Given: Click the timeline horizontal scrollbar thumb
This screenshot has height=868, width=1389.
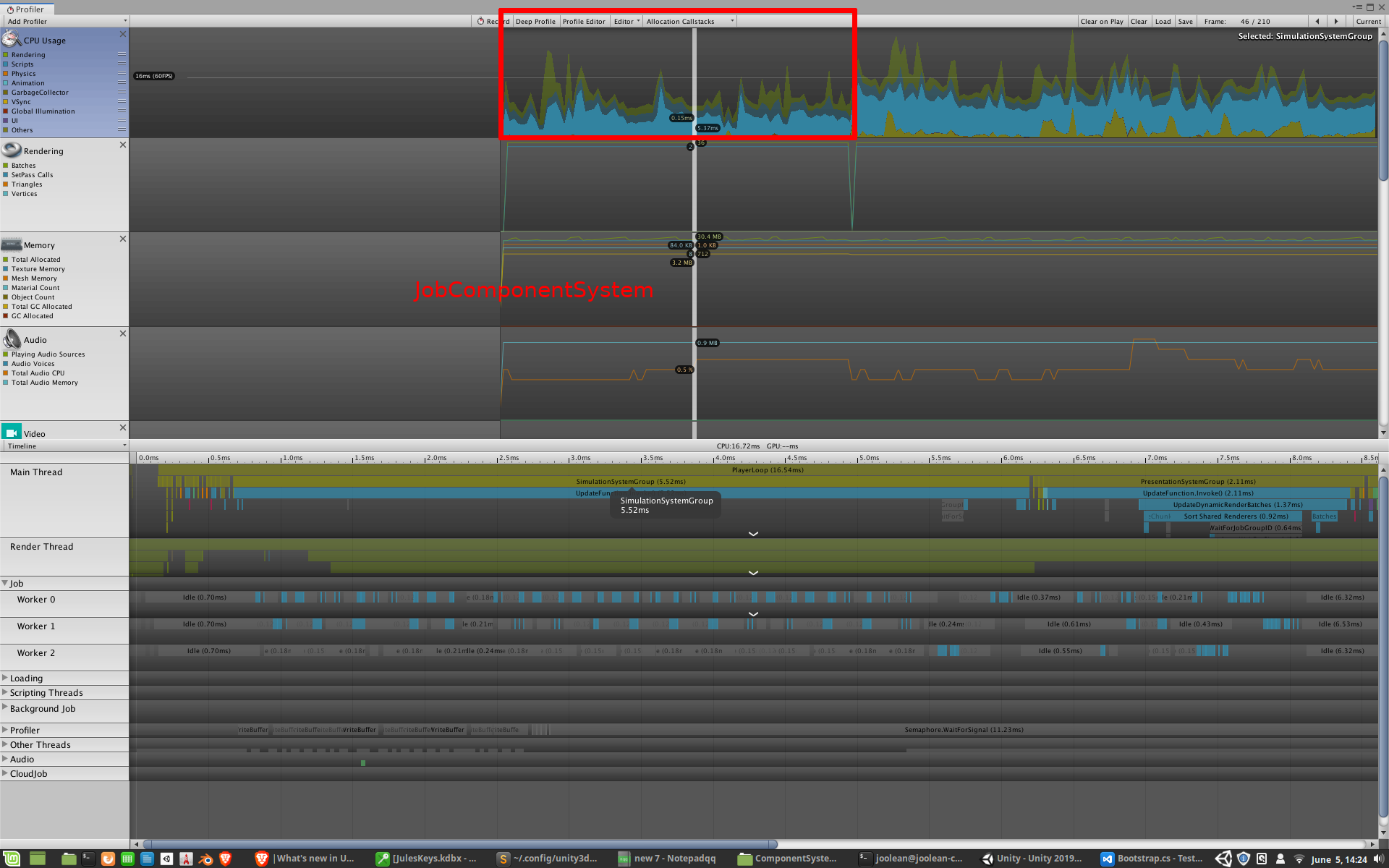Looking at the screenshot, I should 460,844.
